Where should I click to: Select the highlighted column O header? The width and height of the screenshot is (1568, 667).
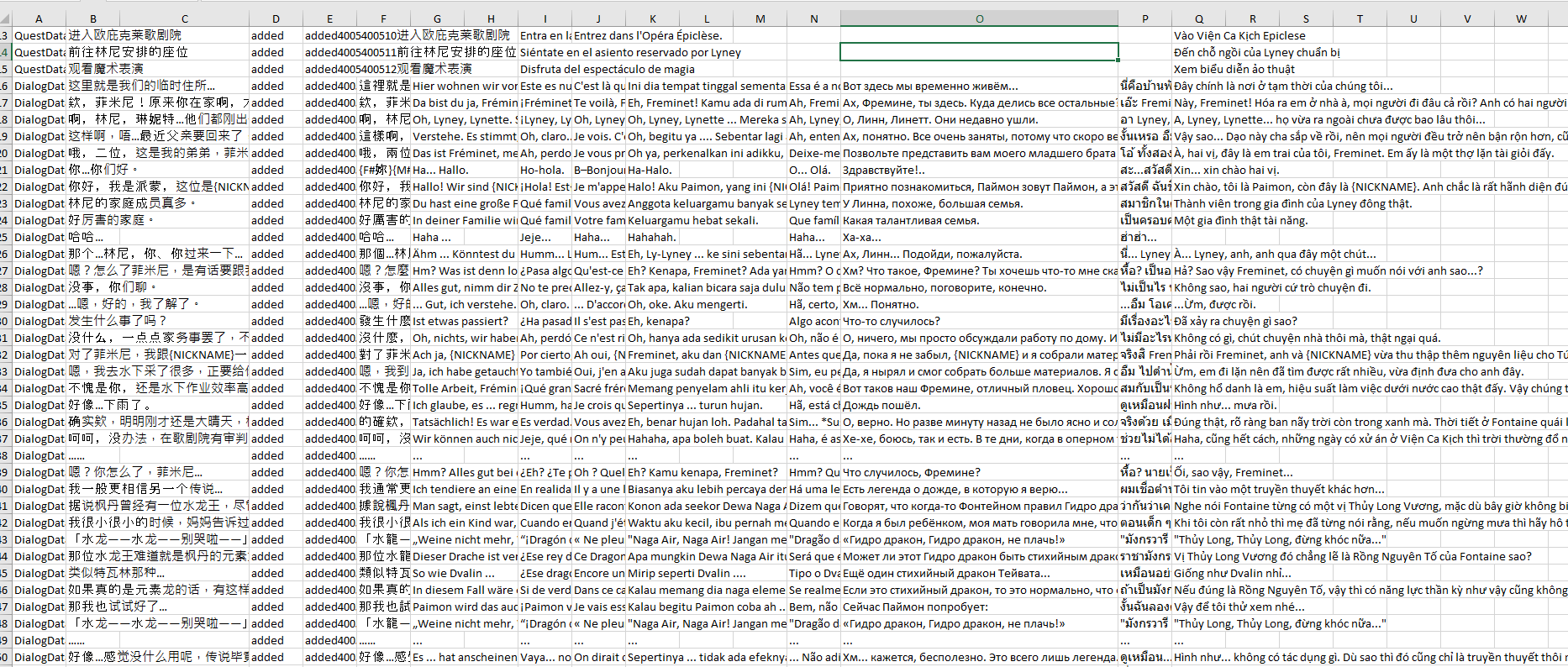pyautogui.click(x=979, y=18)
